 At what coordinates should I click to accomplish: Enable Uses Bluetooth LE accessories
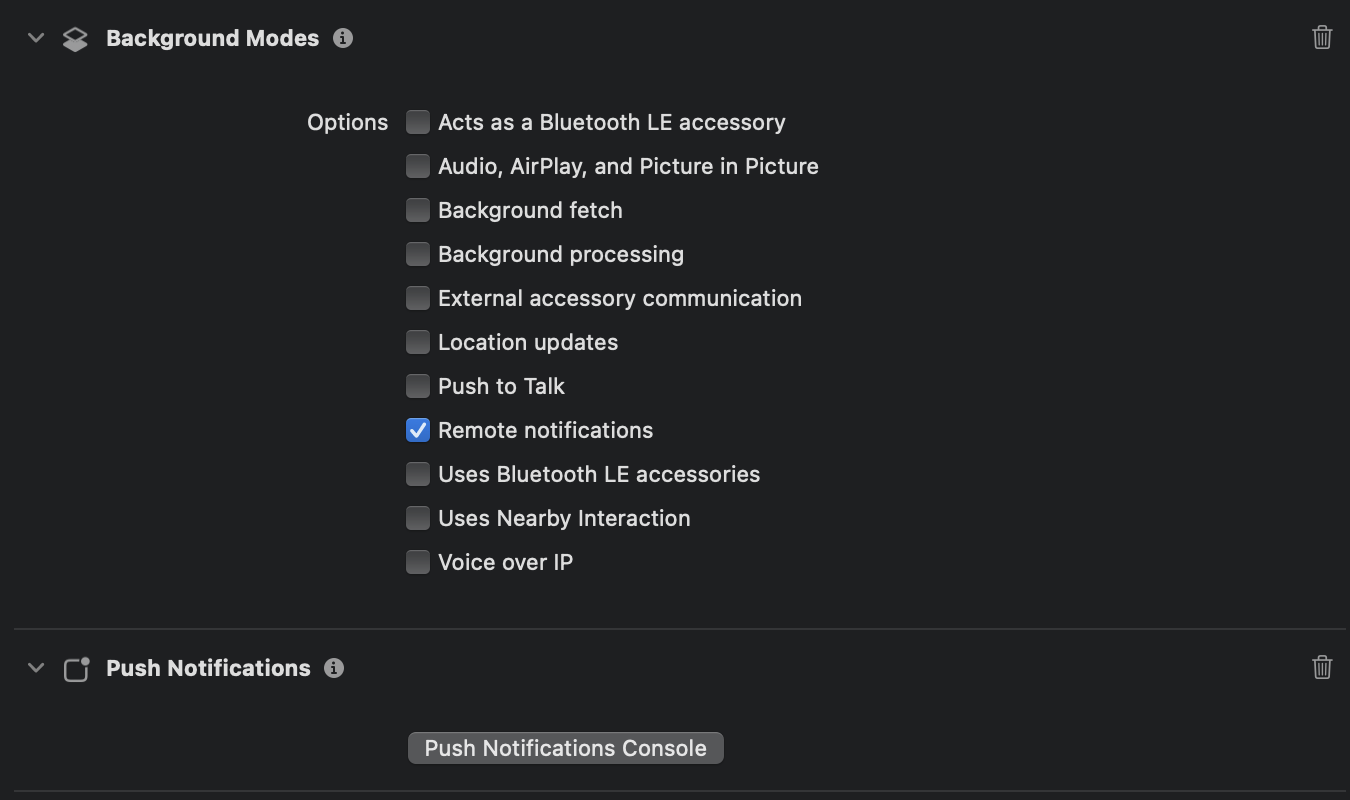(x=418, y=474)
